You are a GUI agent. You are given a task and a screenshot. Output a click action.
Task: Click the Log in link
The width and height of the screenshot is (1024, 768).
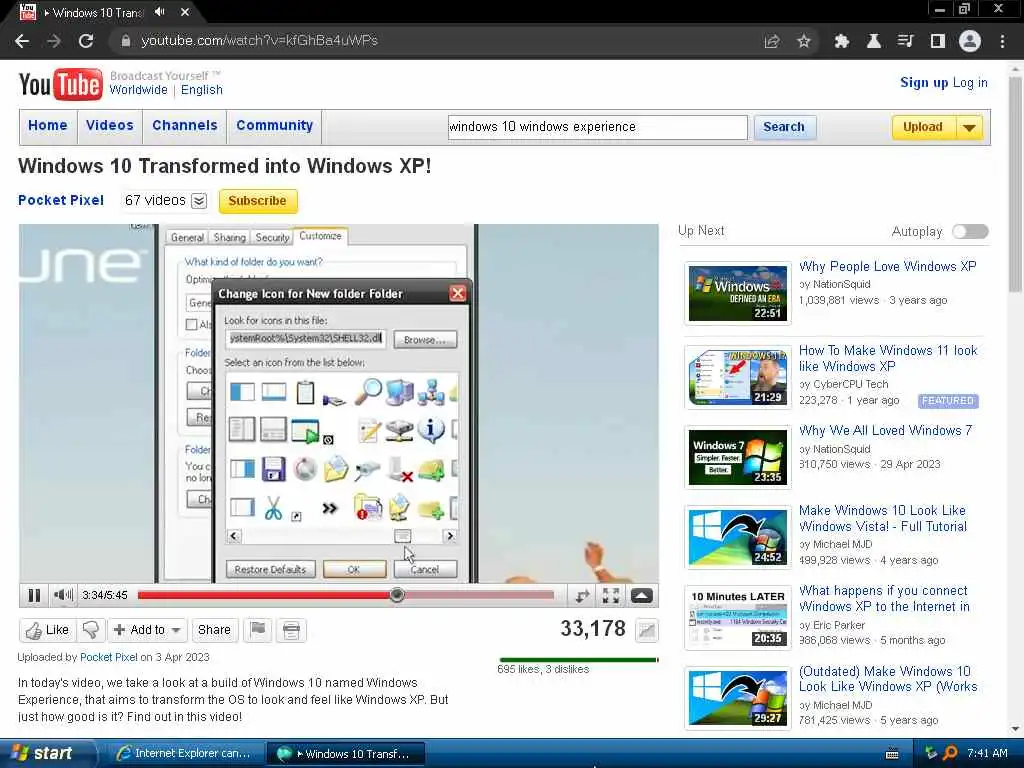coord(970,82)
